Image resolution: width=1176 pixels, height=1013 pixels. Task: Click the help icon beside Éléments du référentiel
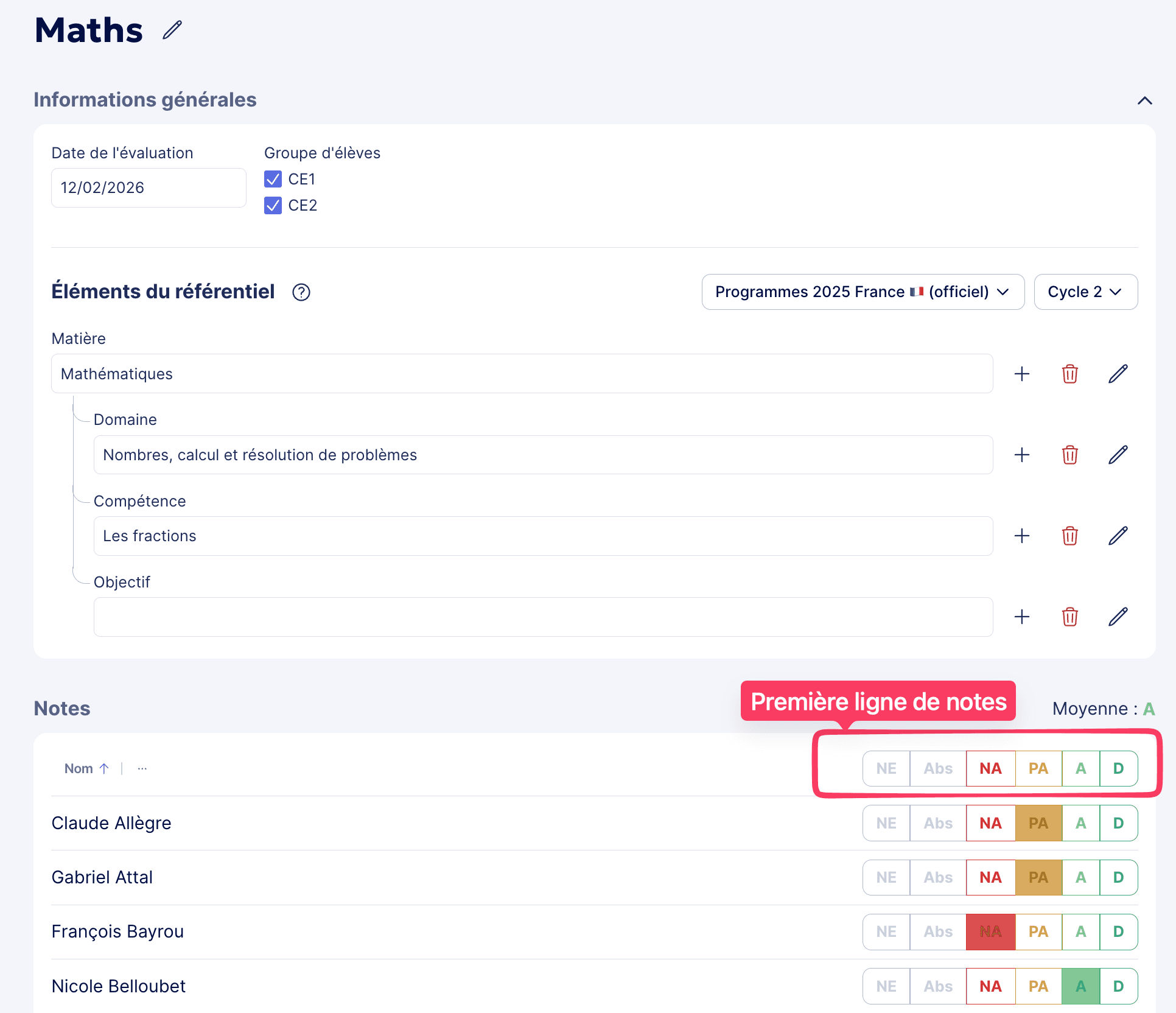tap(301, 292)
